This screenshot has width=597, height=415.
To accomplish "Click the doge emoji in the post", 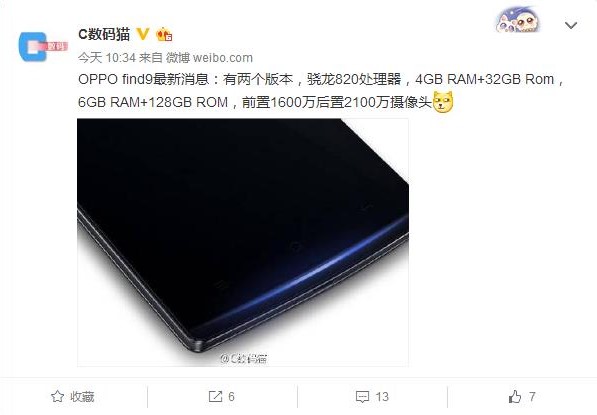I will [443, 102].
